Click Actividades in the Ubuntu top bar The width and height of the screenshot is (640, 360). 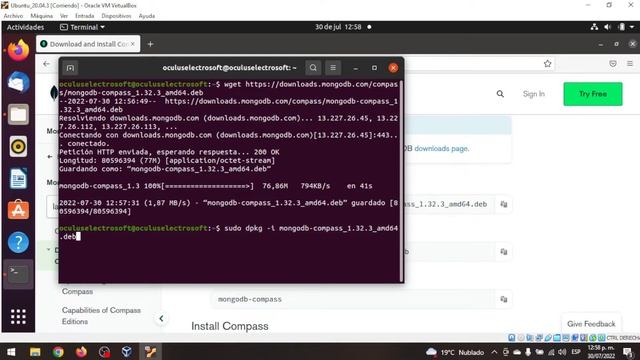[25, 27]
